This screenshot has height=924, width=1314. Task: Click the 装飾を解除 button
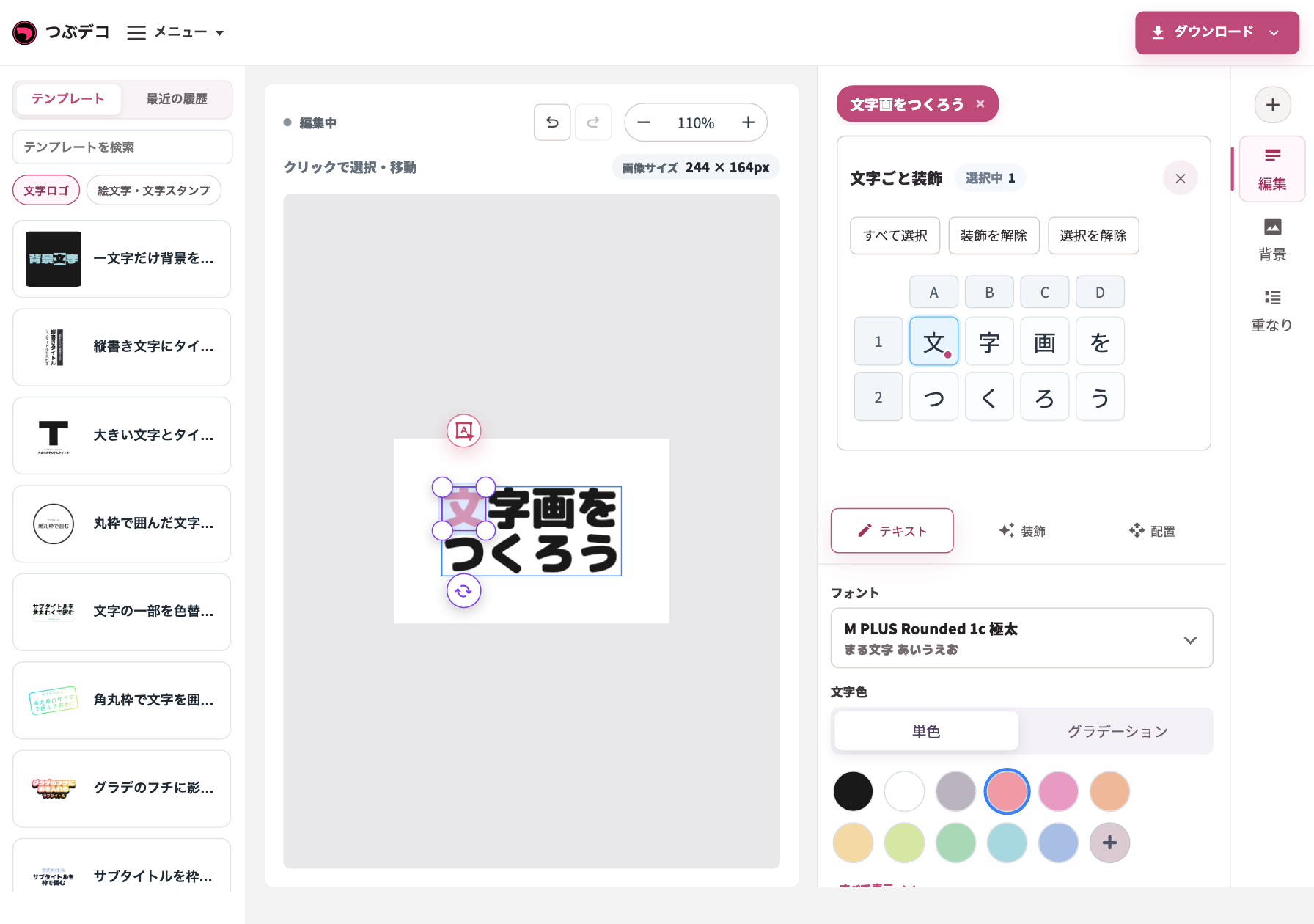click(994, 235)
